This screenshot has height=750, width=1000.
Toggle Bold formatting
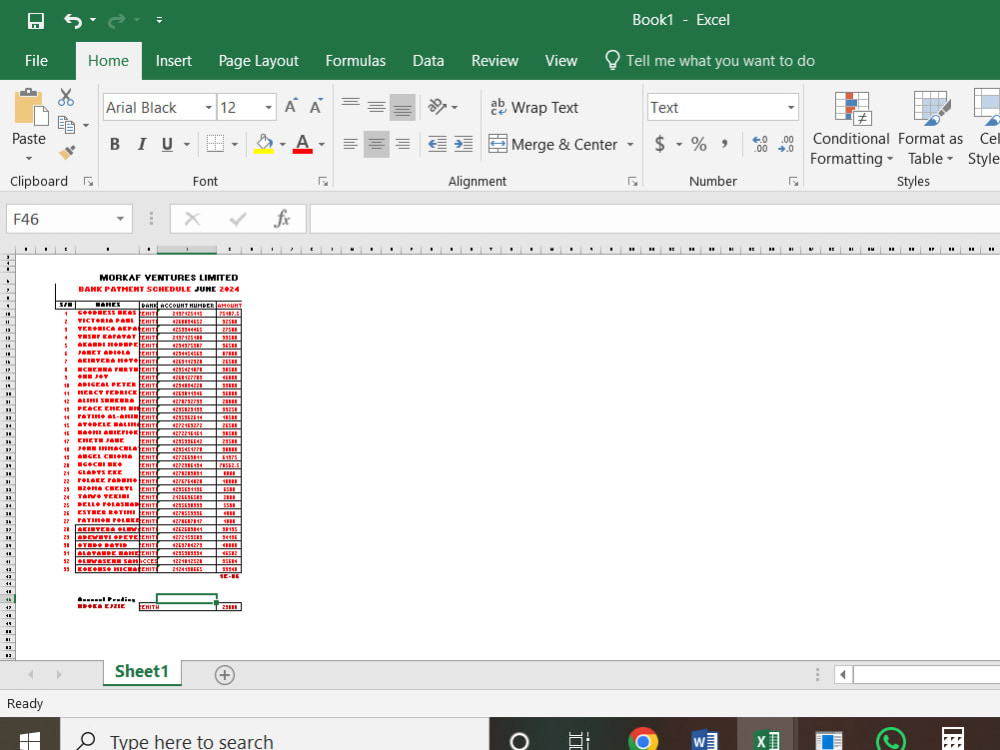coord(115,144)
